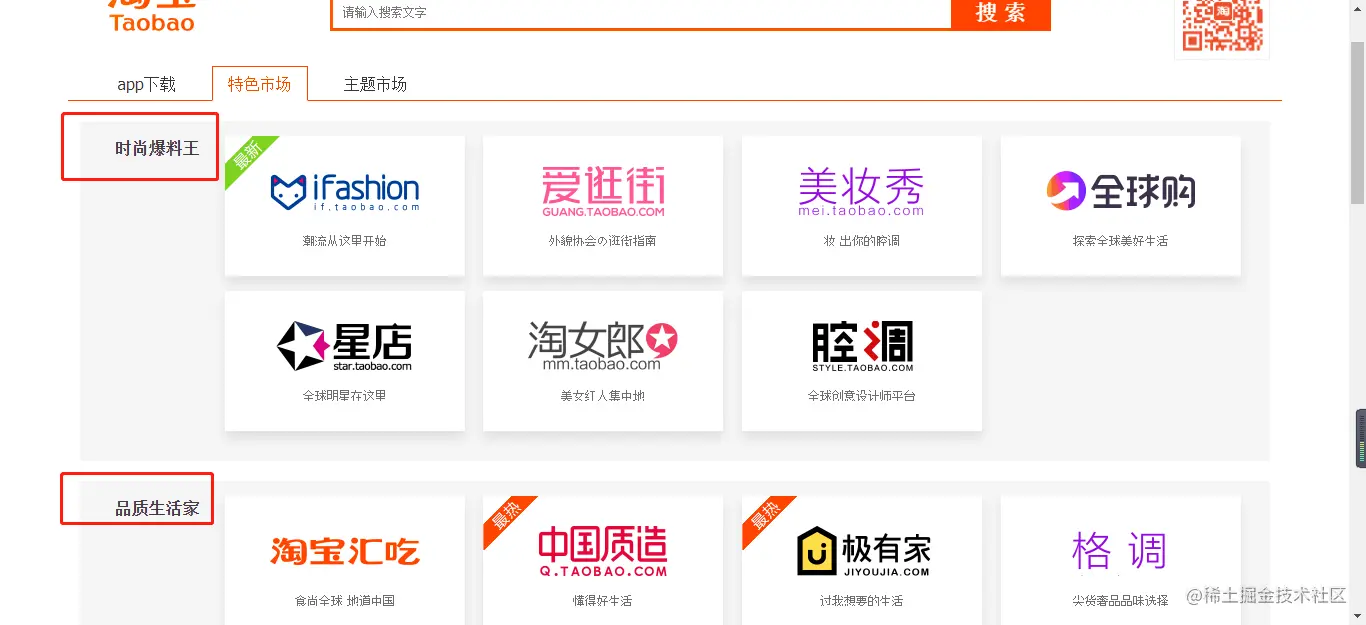Click the 时尚爆料王 section heading
Viewport: 1366px width, 625px height.
[157, 148]
